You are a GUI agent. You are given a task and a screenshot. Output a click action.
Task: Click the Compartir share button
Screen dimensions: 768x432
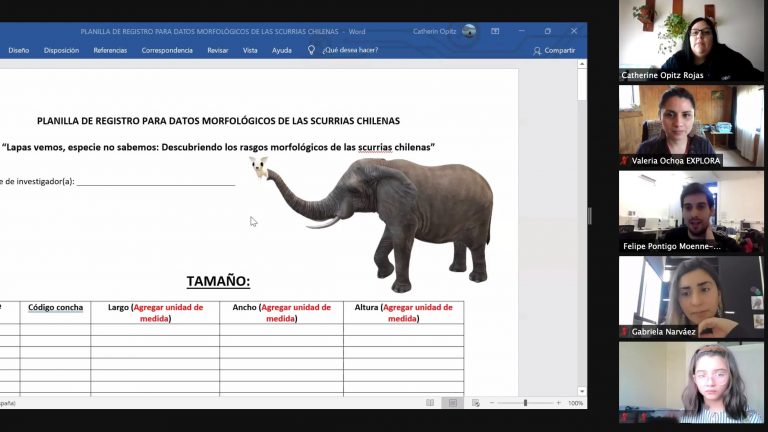tap(554, 50)
